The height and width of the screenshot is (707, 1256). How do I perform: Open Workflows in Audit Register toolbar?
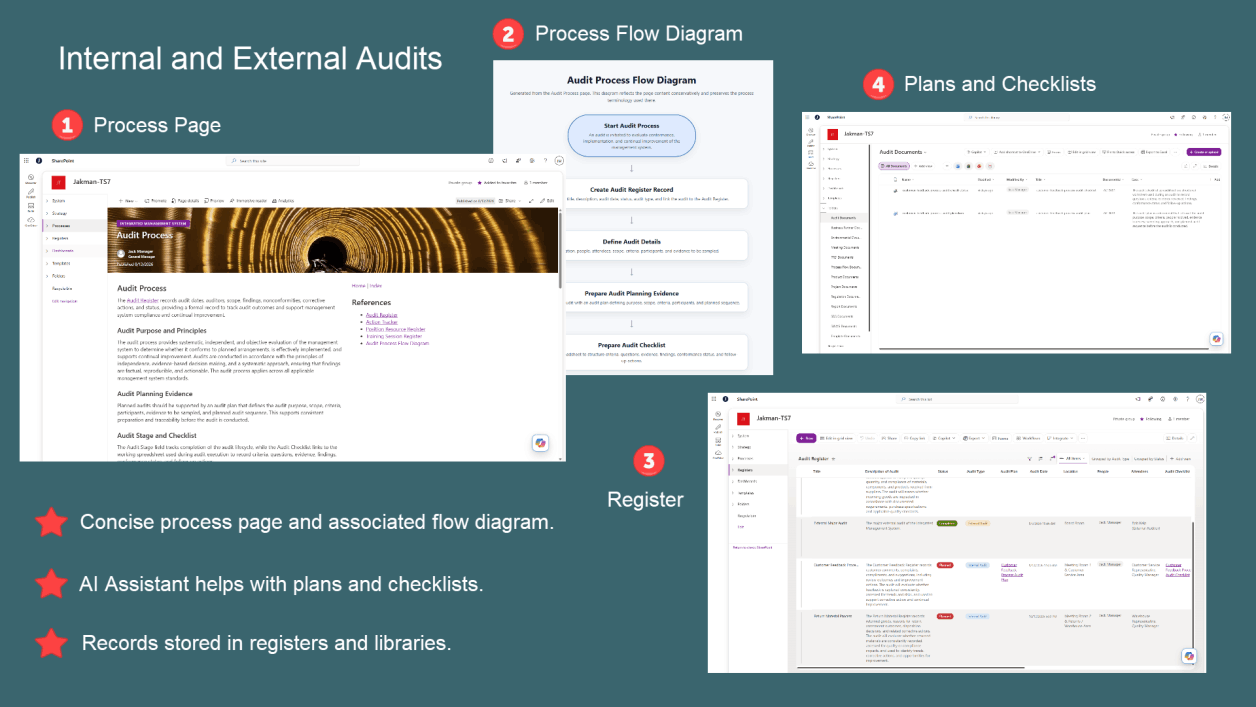click(x=1028, y=438)
